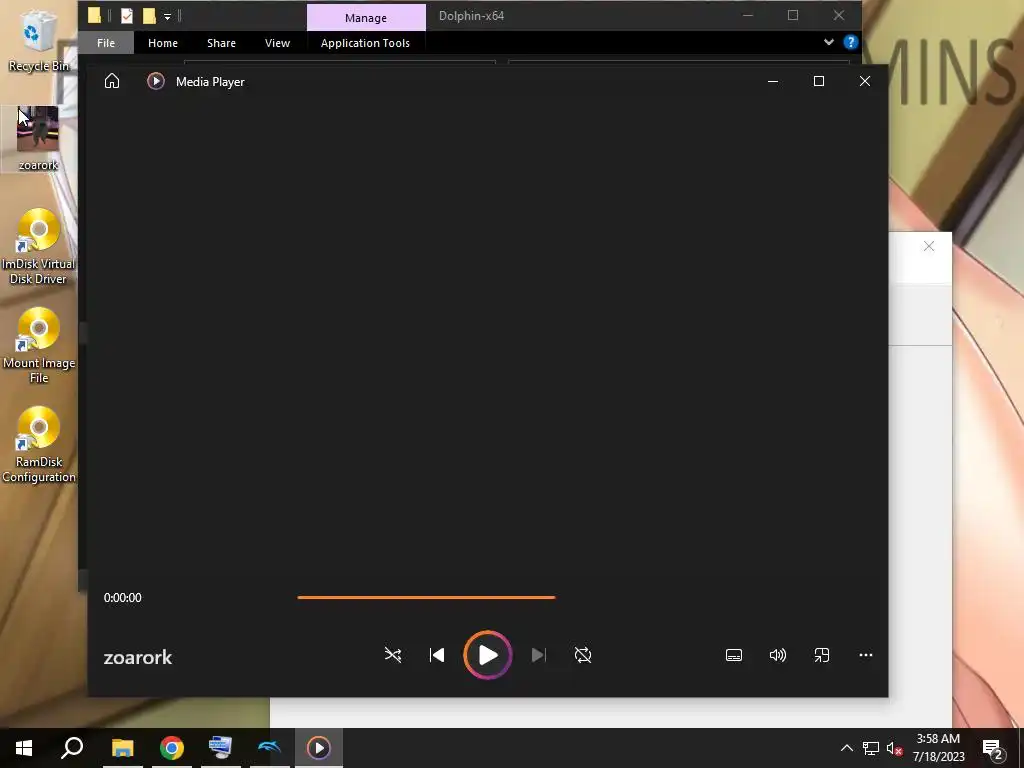Toggle shuffle in Media Player
This screenshot has height=768, width=1024.
point(392,655)
